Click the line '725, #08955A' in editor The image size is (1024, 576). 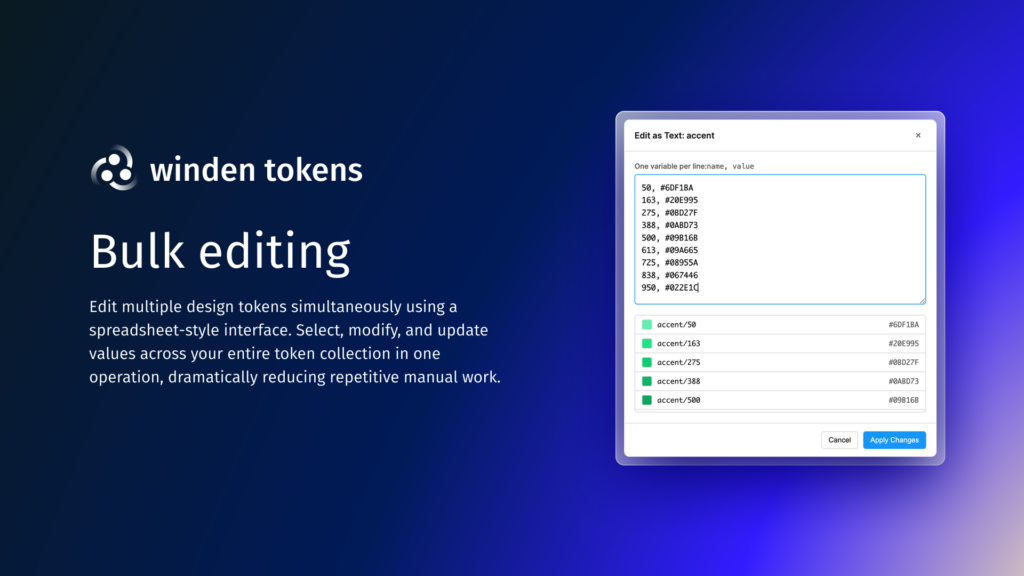click(669, 263)
